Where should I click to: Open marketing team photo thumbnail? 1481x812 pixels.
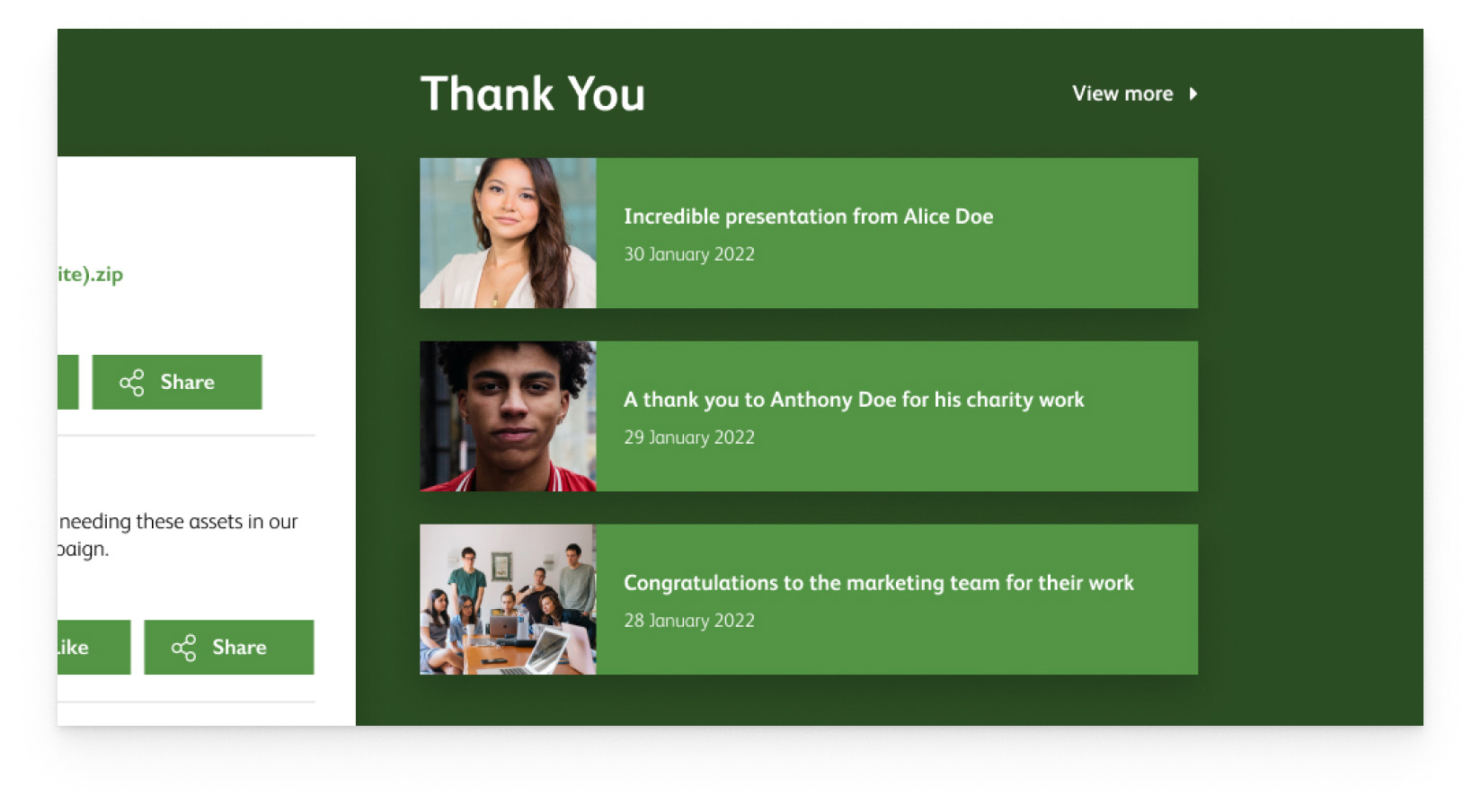coord(508,600)
